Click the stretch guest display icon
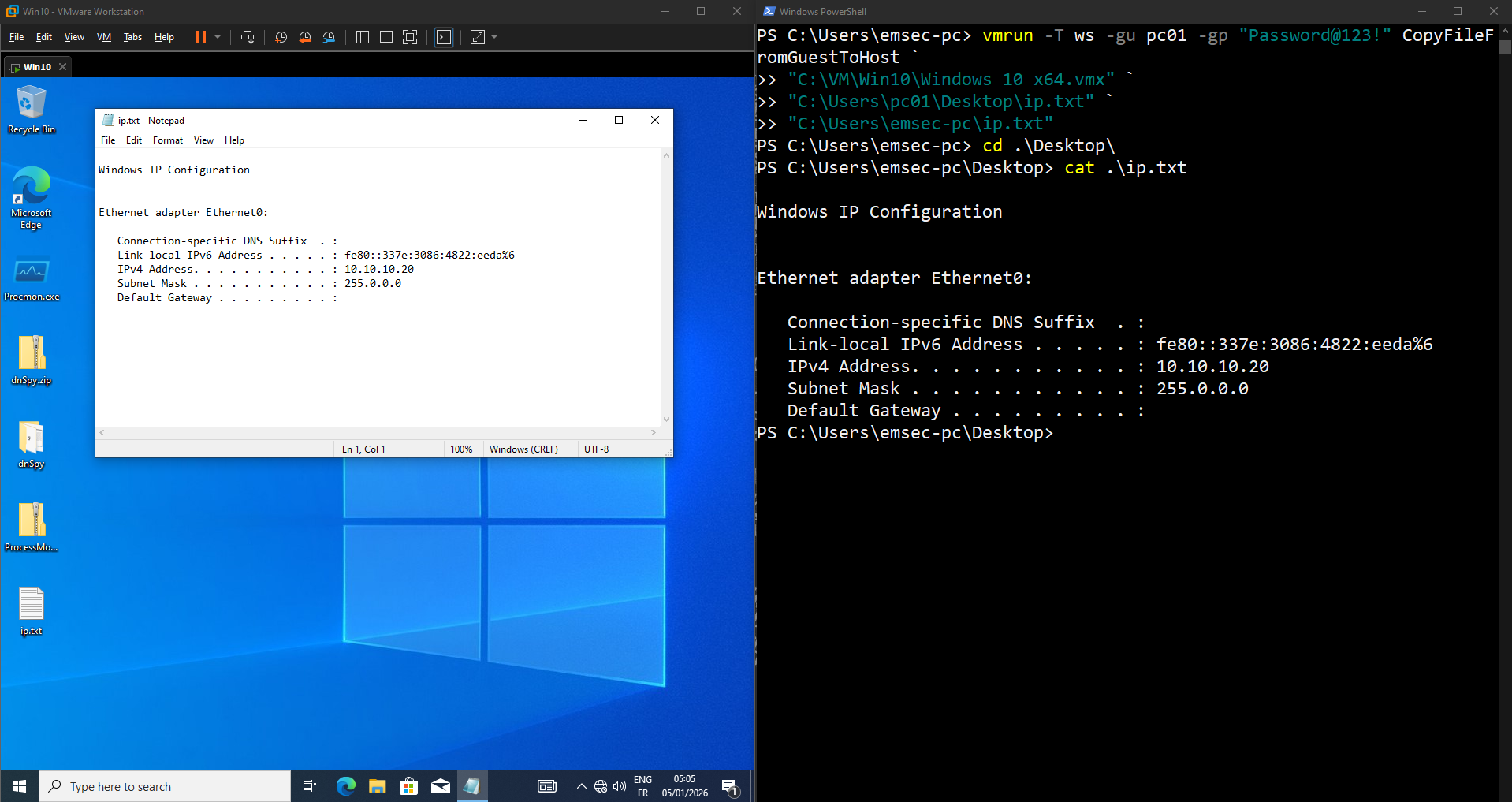The height and width of the screenshot is (802, 1512). pyautogui.click(x=478, y=37)
